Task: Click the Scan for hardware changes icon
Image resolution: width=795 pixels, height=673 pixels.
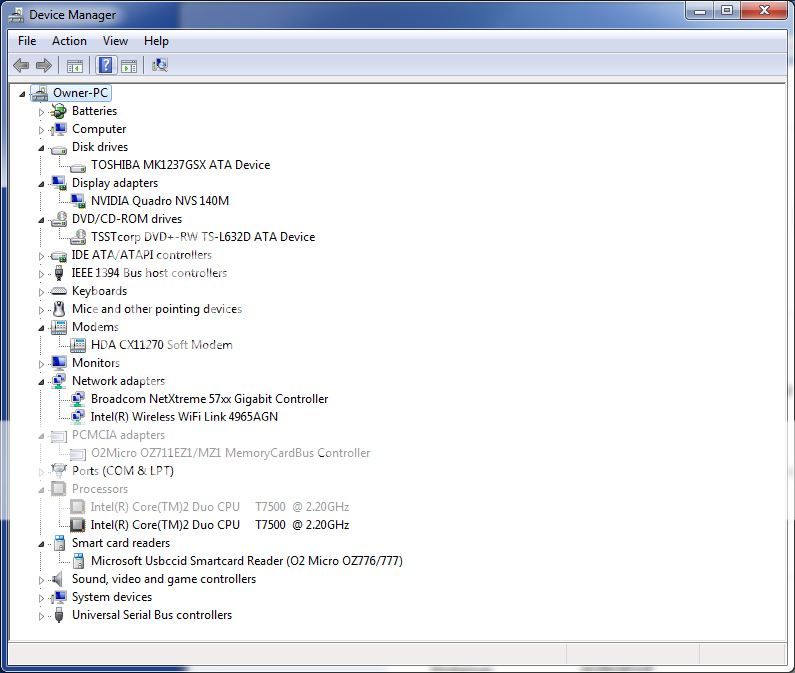Action: tap(160, 65)
